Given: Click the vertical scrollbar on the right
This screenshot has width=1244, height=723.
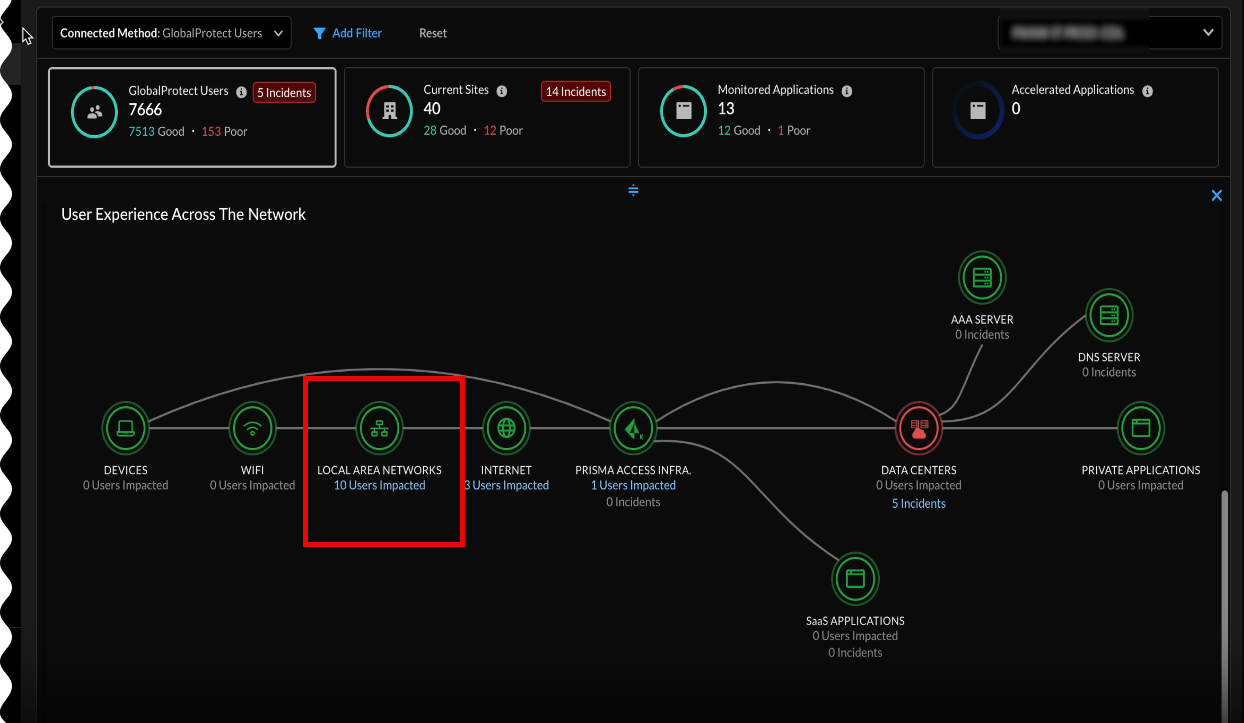Looking at the screenshot, I should click(1224, 600).
